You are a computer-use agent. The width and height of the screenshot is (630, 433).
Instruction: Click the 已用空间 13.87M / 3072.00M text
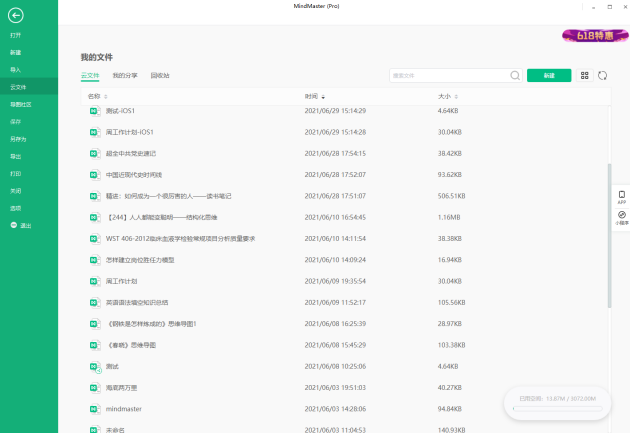tap(558, 398)
